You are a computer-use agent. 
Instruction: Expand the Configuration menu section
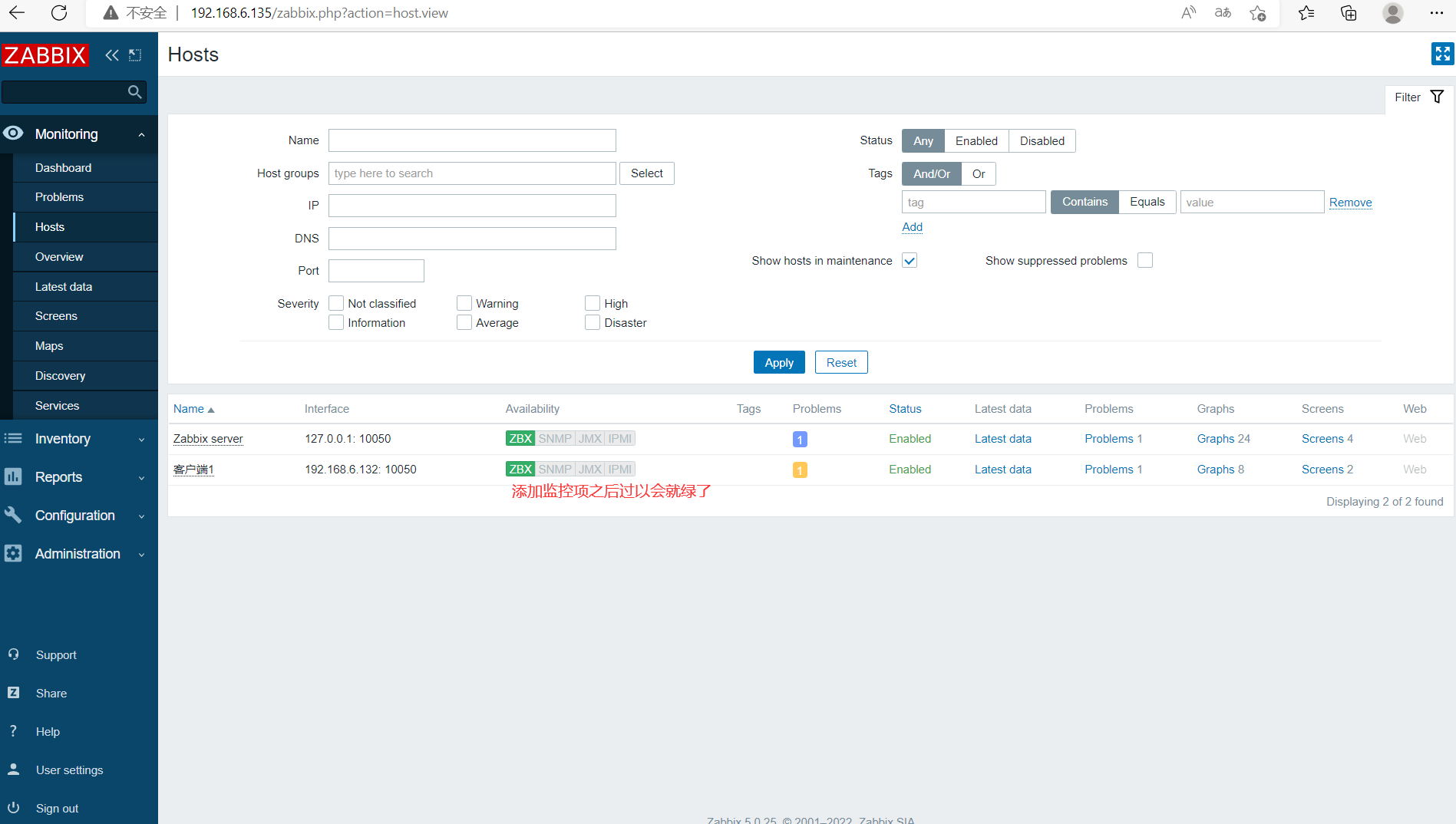[141, 516]
